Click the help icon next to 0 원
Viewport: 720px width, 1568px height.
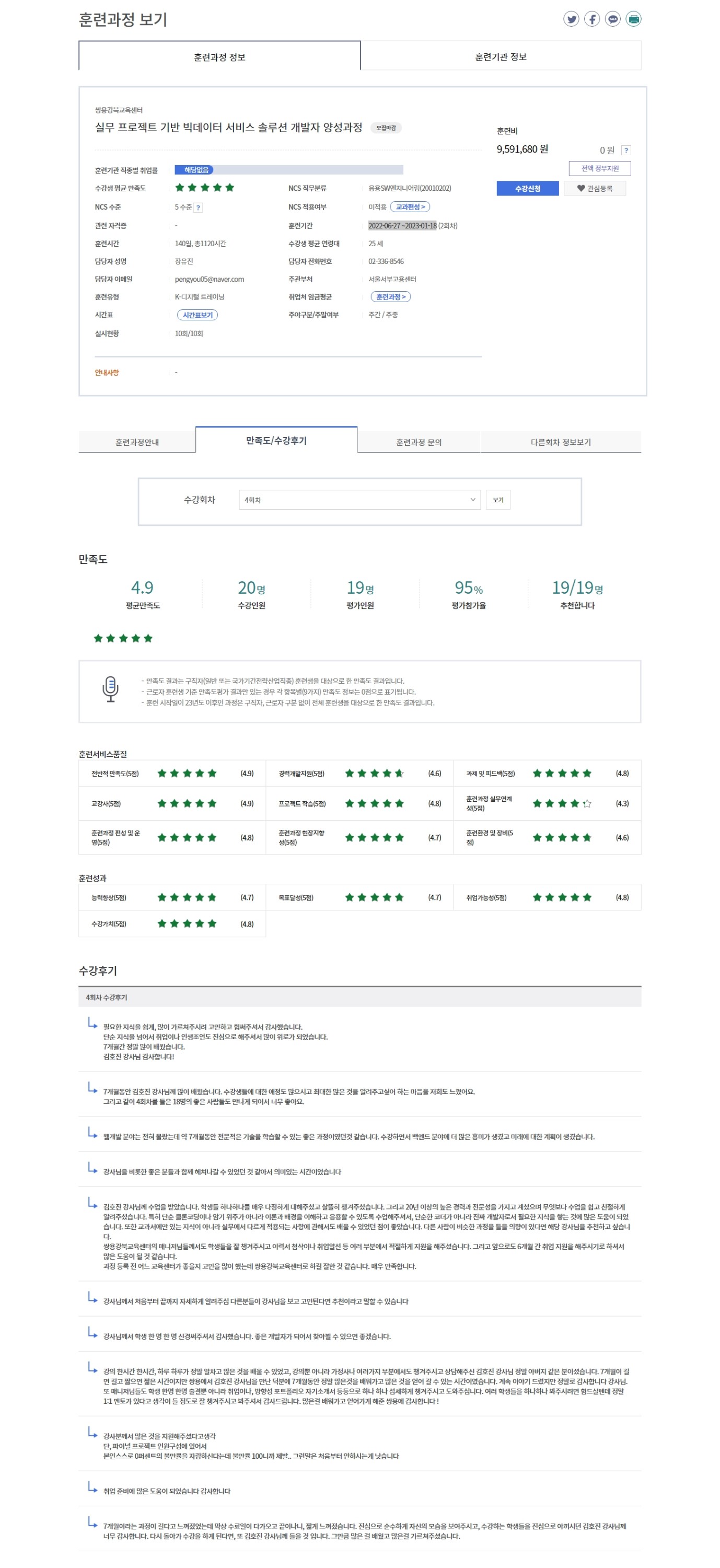point(625,151)
